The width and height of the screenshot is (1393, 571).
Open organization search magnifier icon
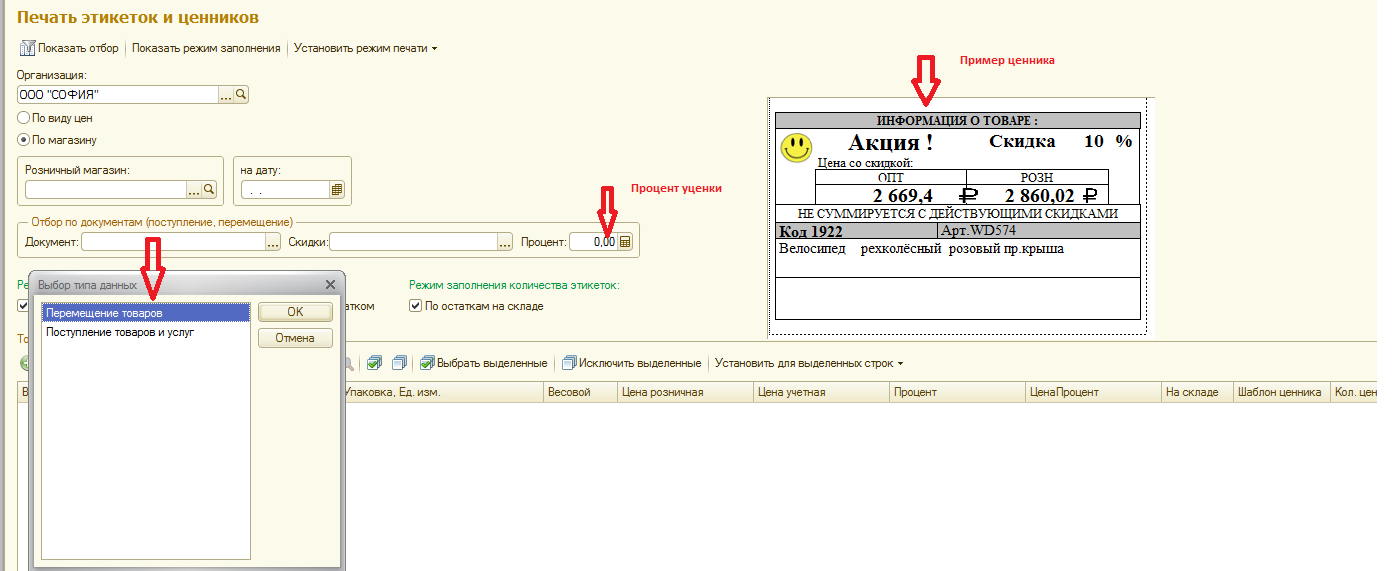coord(241,94)
